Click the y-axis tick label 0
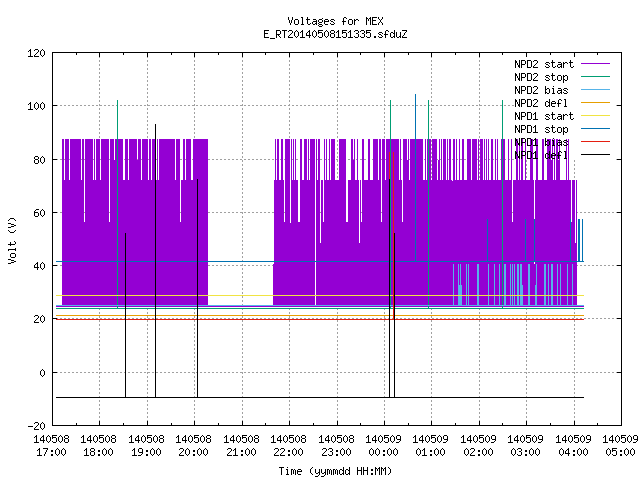This screenshot has height=480, width=640. (x=42, y=373)
